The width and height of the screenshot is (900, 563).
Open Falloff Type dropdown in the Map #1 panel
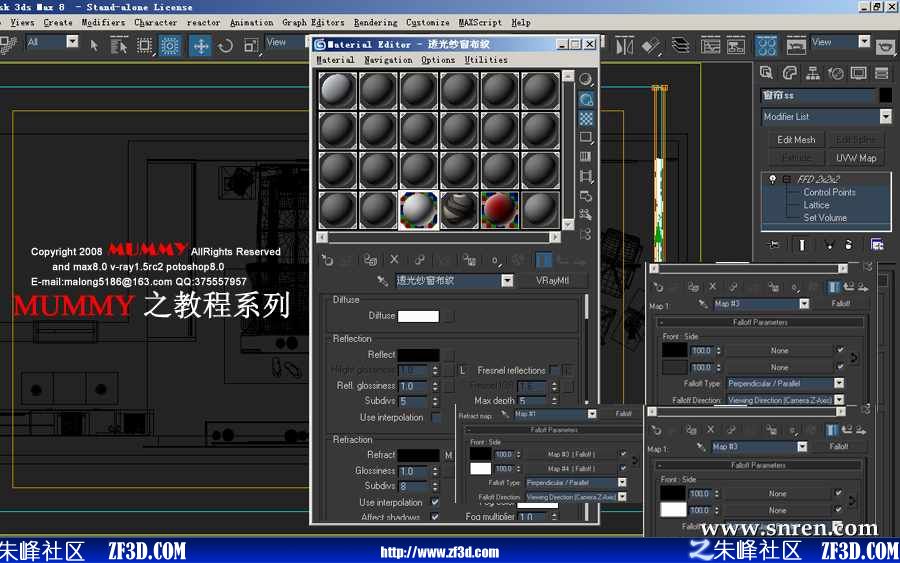pos(622,483)
